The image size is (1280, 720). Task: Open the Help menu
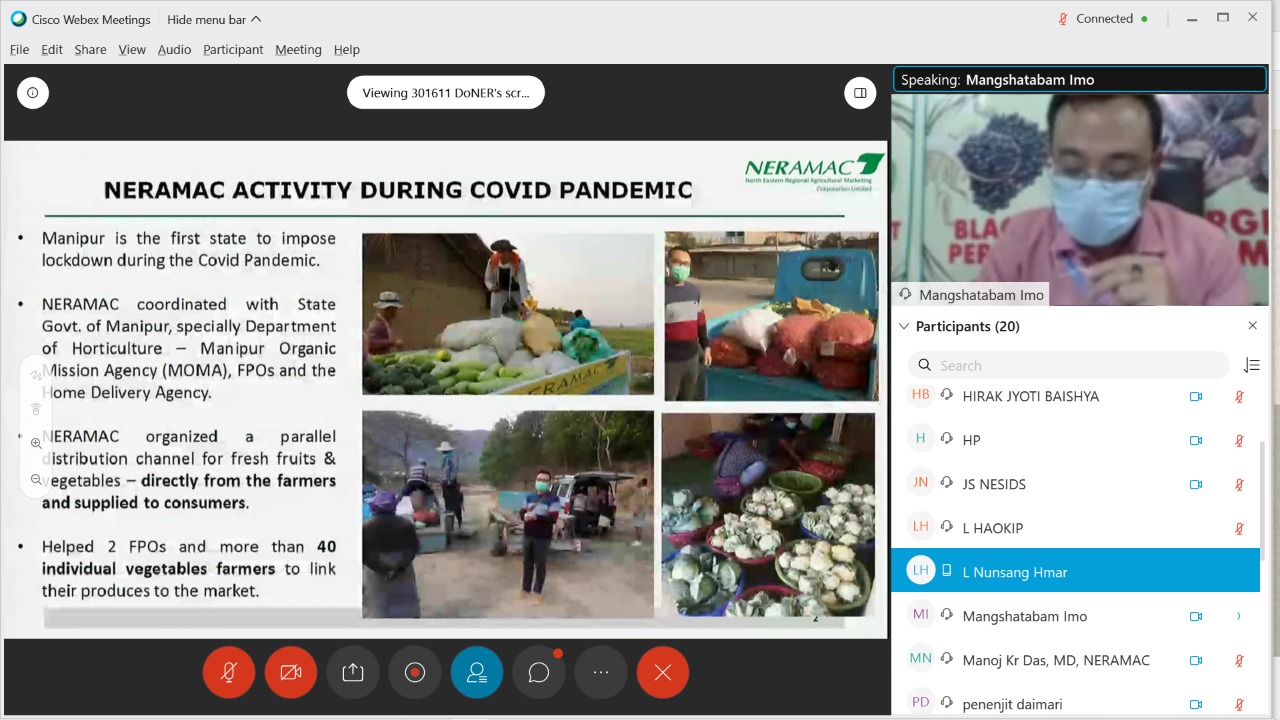point(347,49)
